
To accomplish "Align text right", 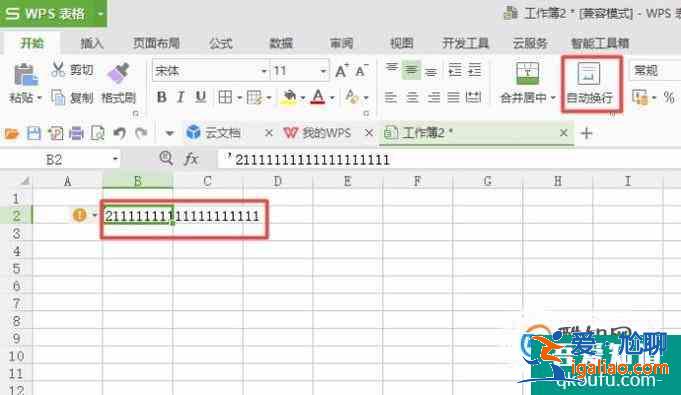I will pos(433,97).
